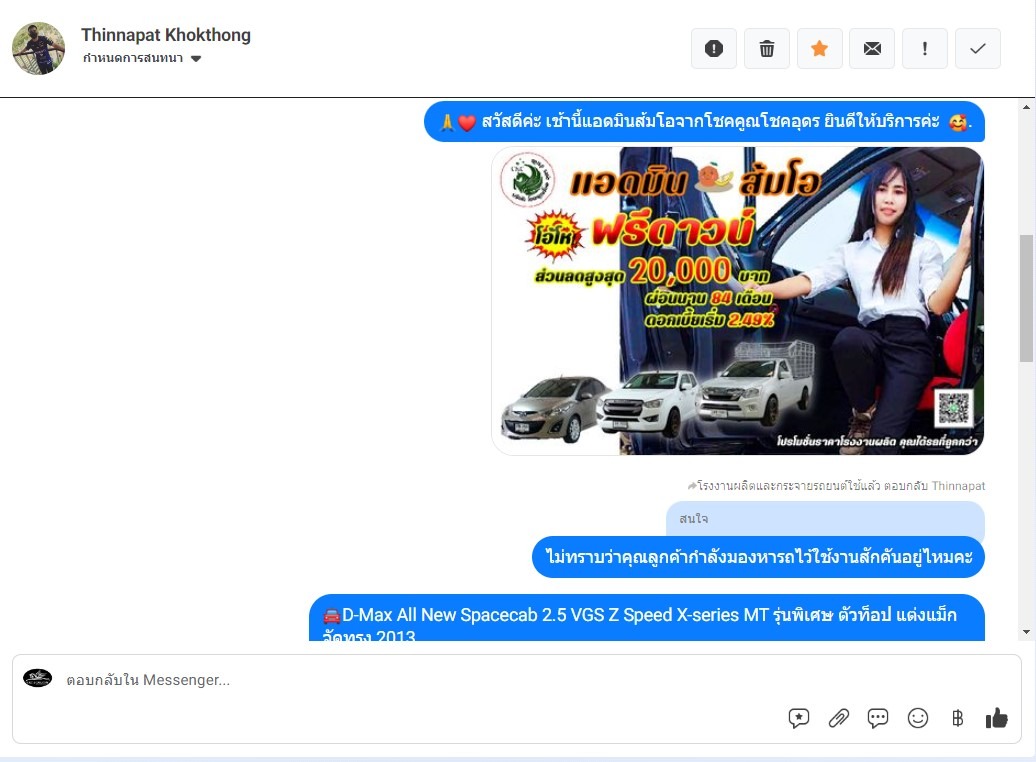The width and height of the screenshot is (1036, 762).
Task: Delete the conversation using the trash icon
Action: click(x=766, y=48)
